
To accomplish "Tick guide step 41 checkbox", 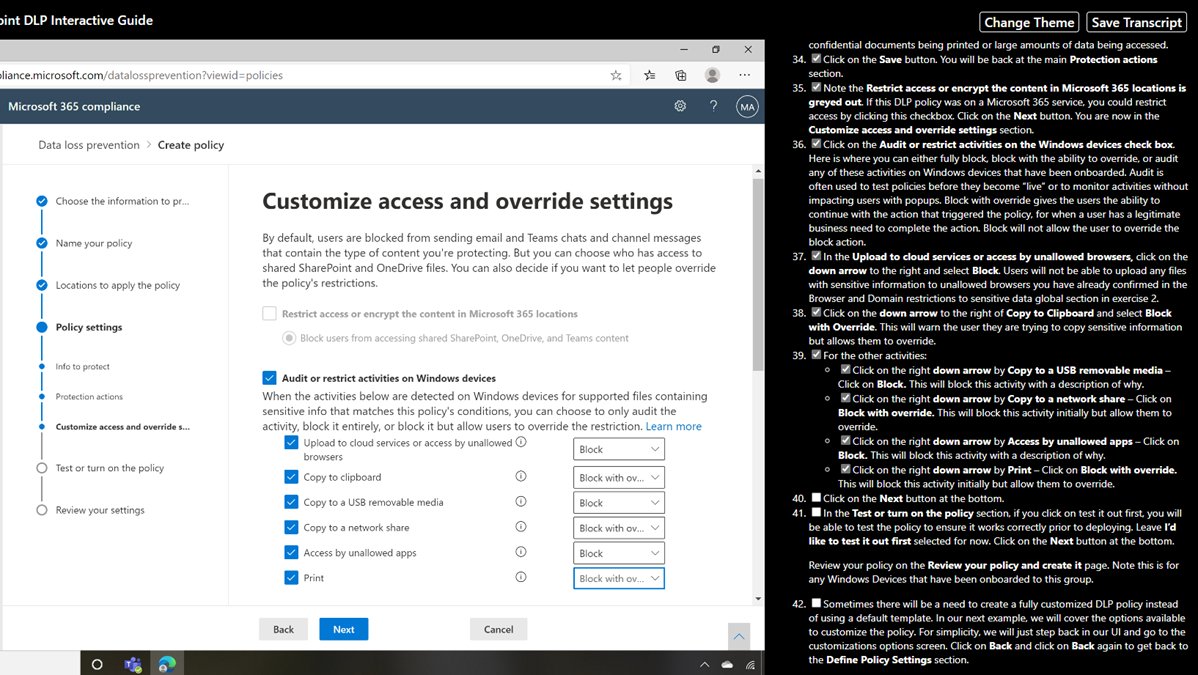I will (x=816, y=512).
